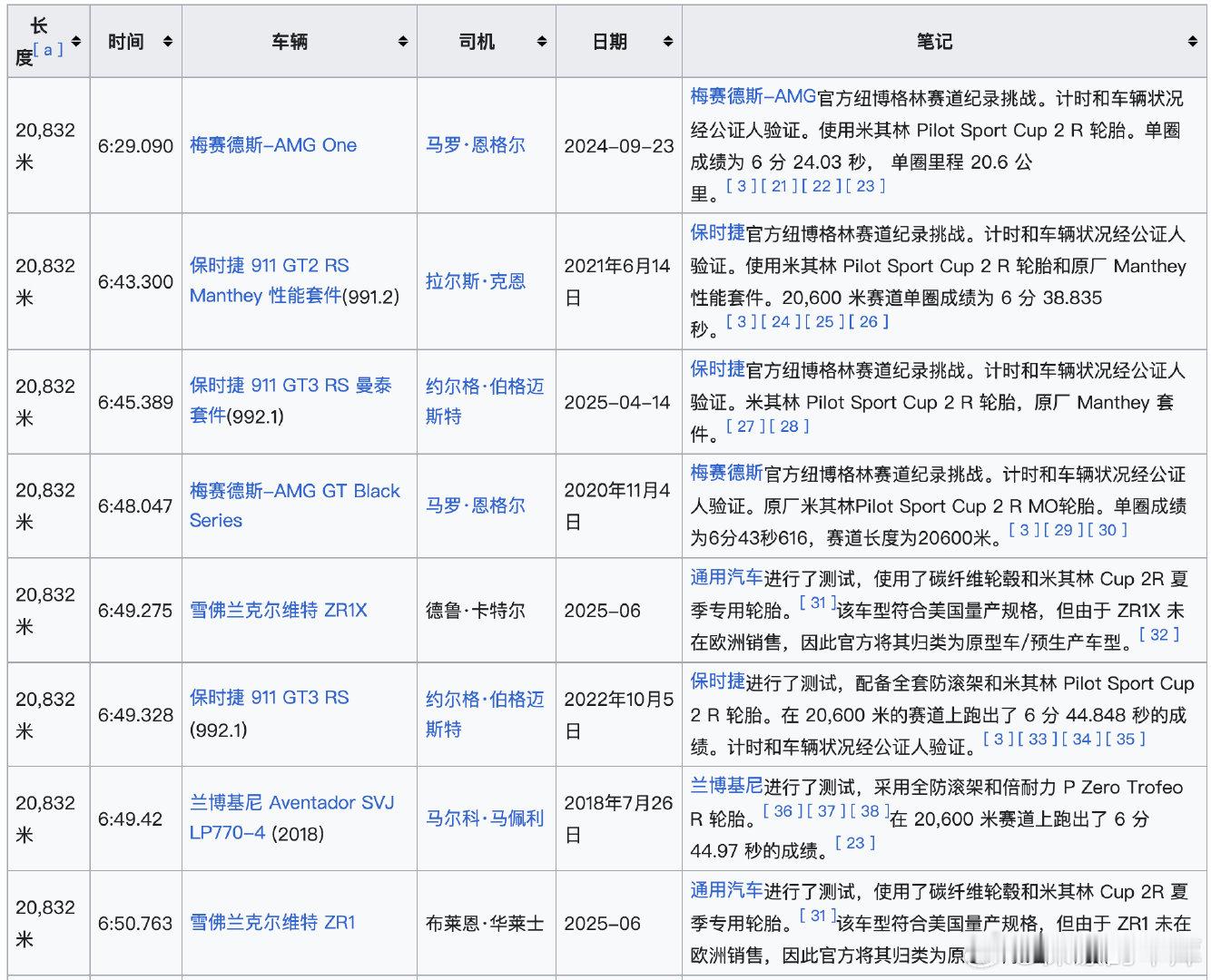Select lap time 6:43.300 cell
This screenshot has height=980, width=1211.
coord(136,281)
